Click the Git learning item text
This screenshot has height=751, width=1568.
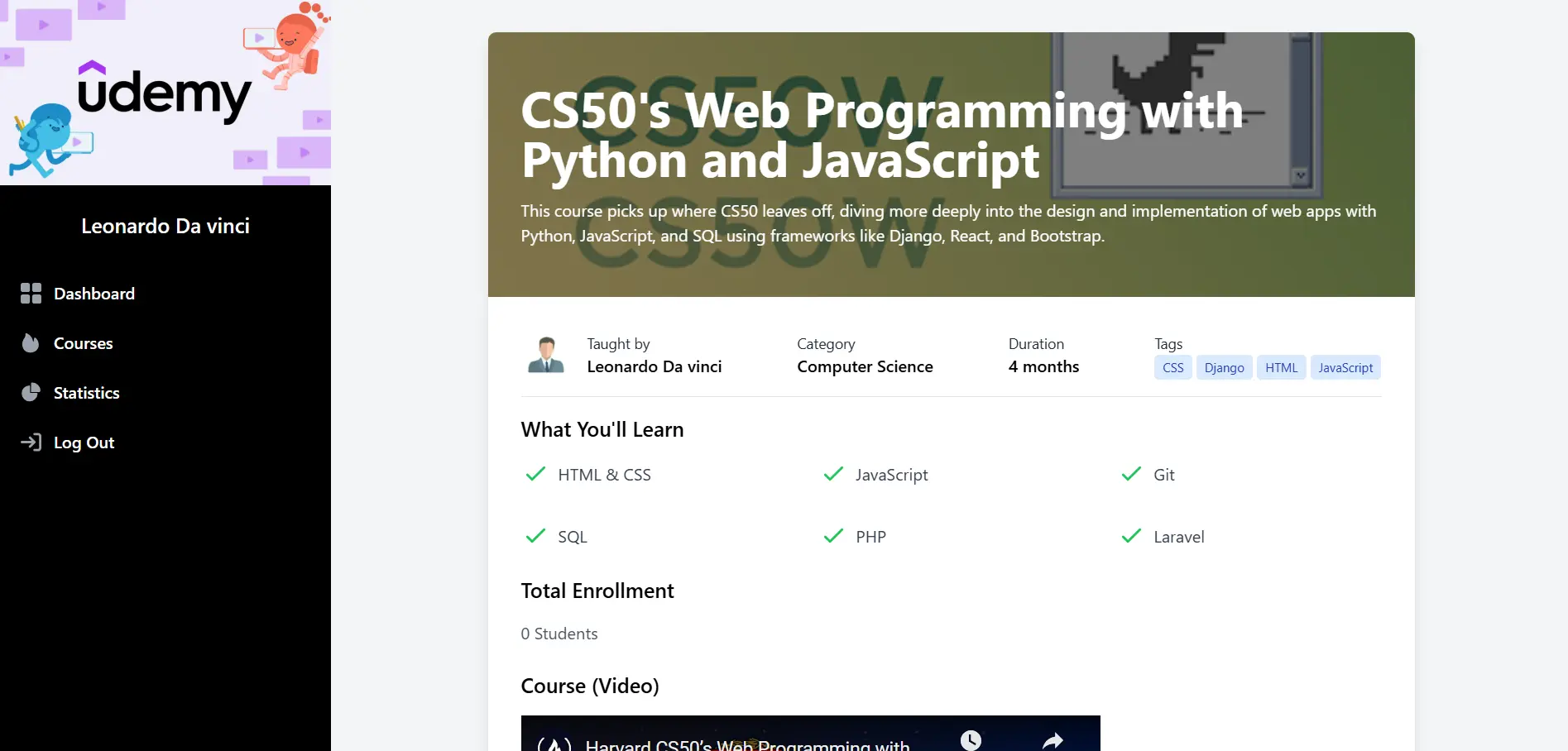[1164, 475]
